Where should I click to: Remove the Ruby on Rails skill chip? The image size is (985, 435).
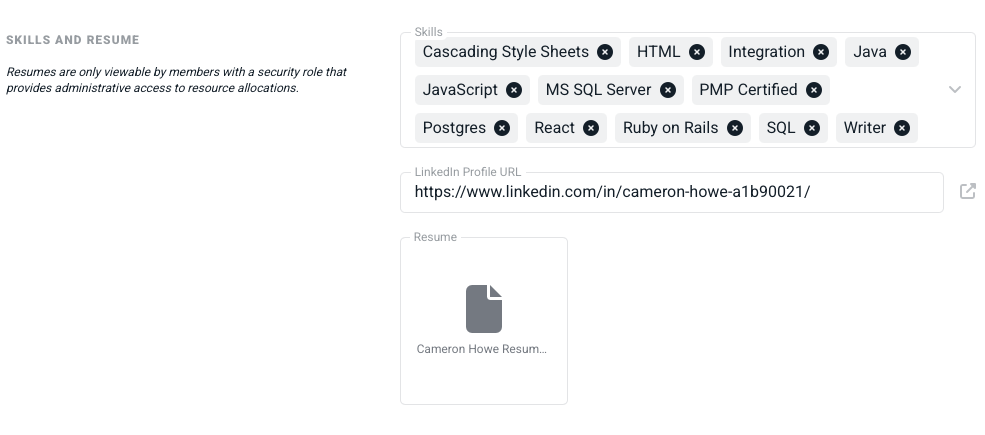click(x=735, y=128)
